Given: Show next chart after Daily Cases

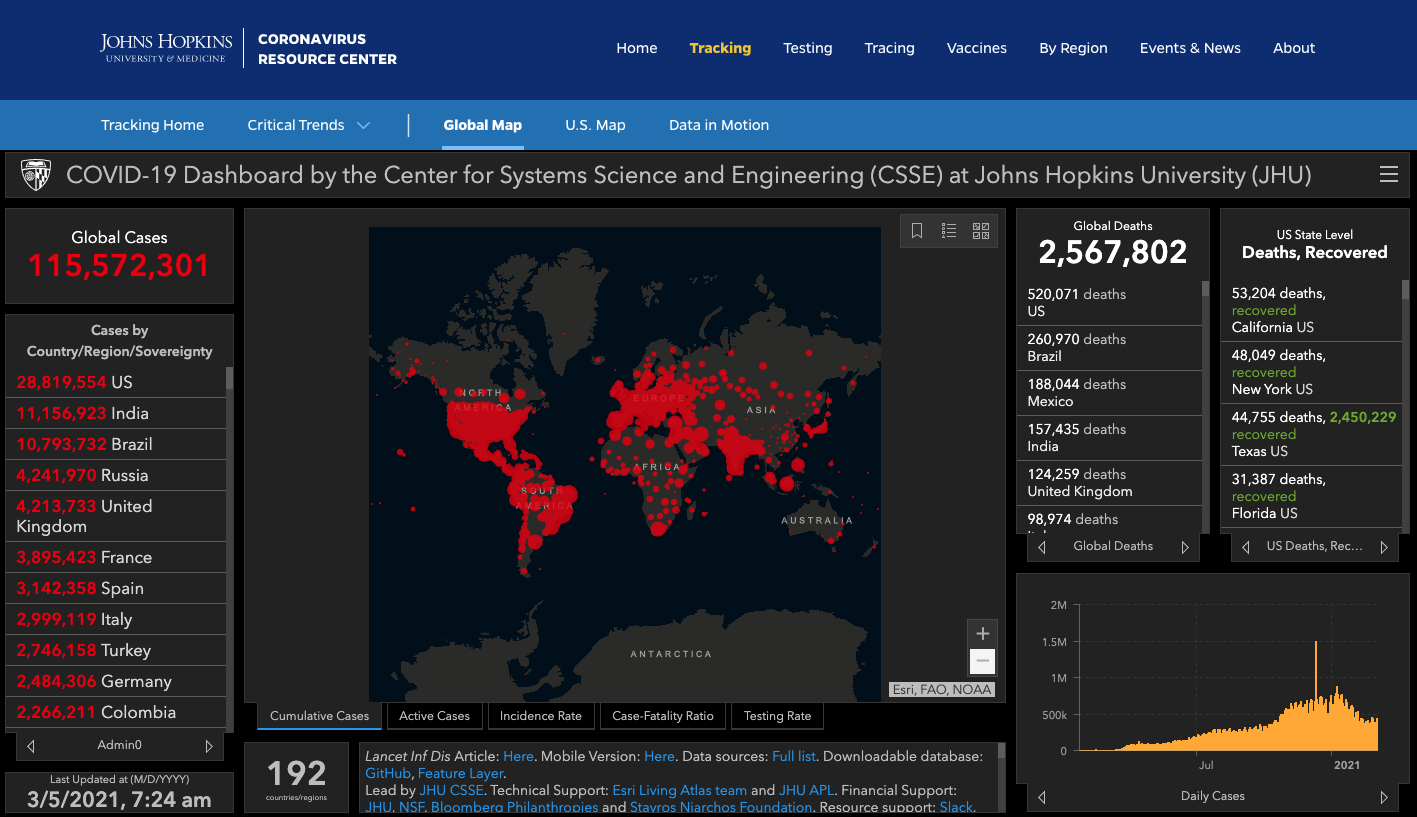Looking at the screenshot, I should (x=1384, y=797).
